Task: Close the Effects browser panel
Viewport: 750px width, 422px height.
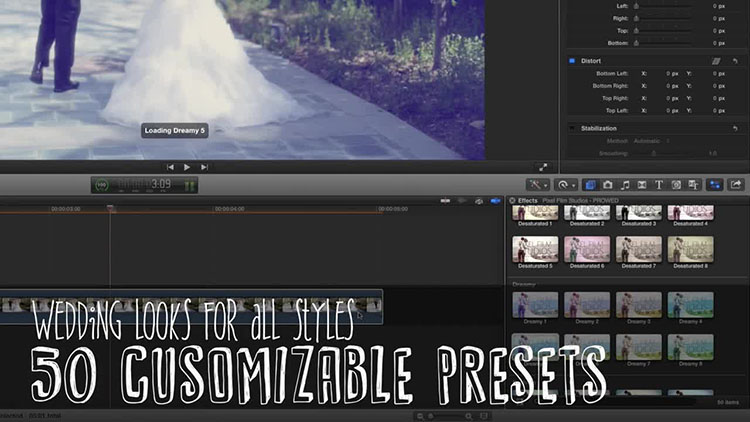Action: pyautogui.click(x=512, y=200)
